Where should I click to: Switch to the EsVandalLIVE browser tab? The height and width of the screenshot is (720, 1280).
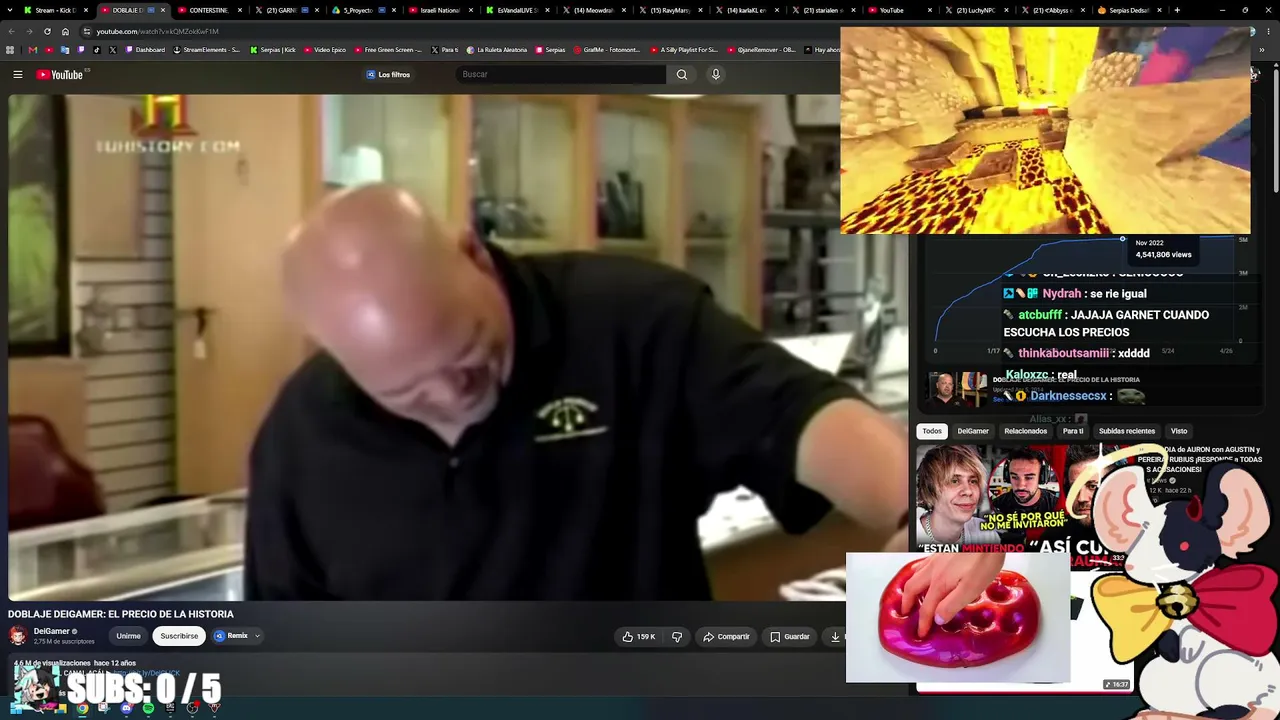coord(517,10)
